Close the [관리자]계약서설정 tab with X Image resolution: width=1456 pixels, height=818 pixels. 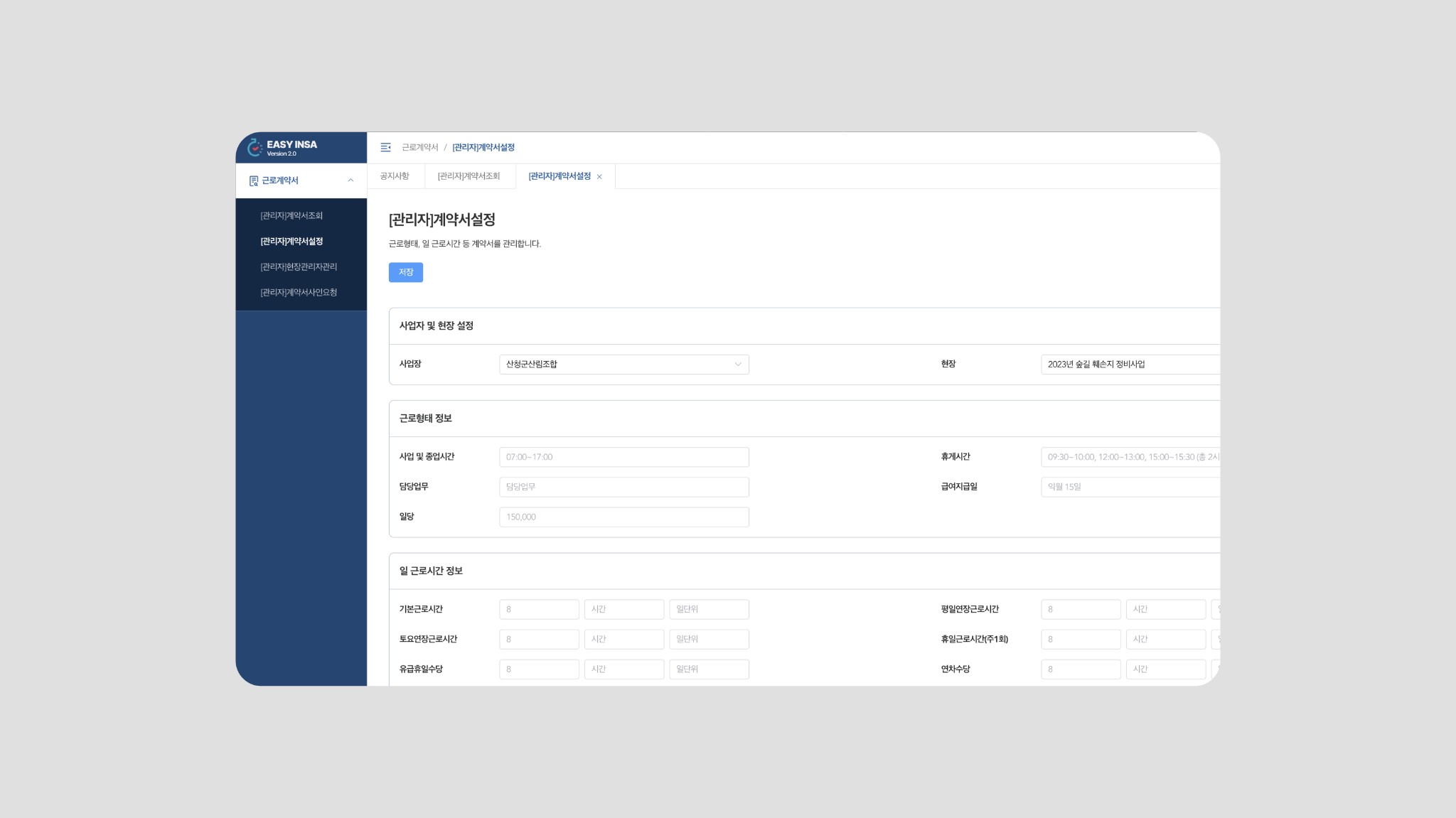tap(599, 177)
